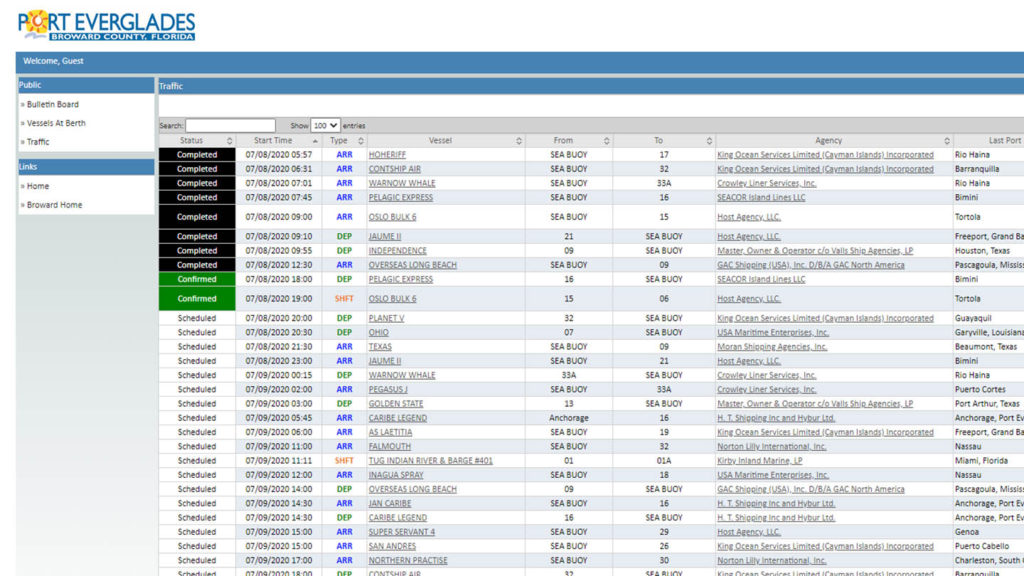Open the Show entries dropdown set to 100
Viewport: 1024px width, 576px height.
325,125
